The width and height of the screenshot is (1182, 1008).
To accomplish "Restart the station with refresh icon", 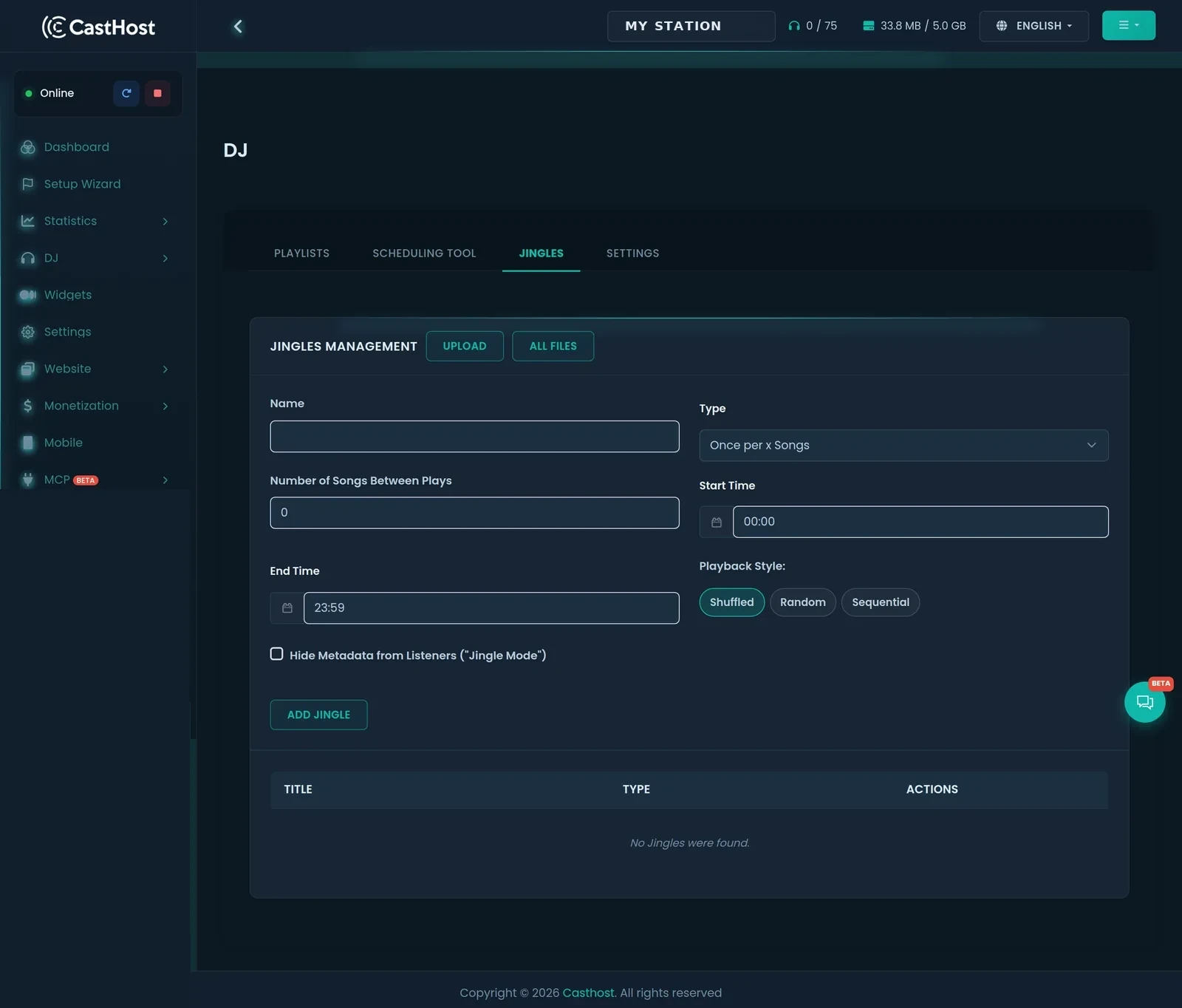I will coord(126,93).
